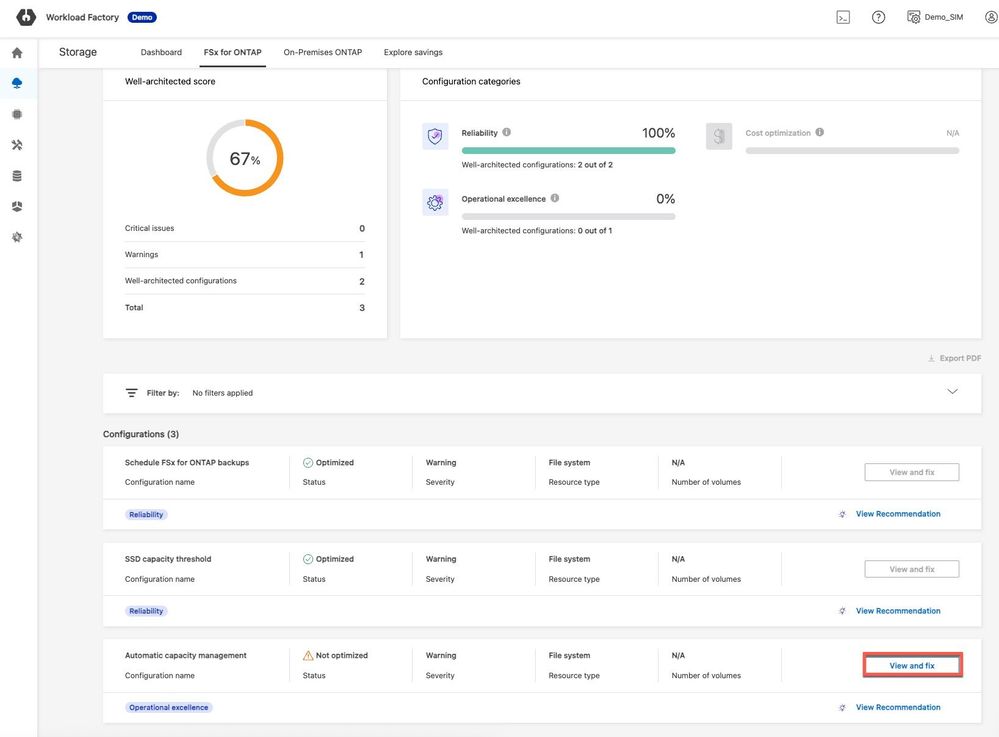Click the cube-shaped sidebar icon
The image size is (999, 737).
point(17,207)
